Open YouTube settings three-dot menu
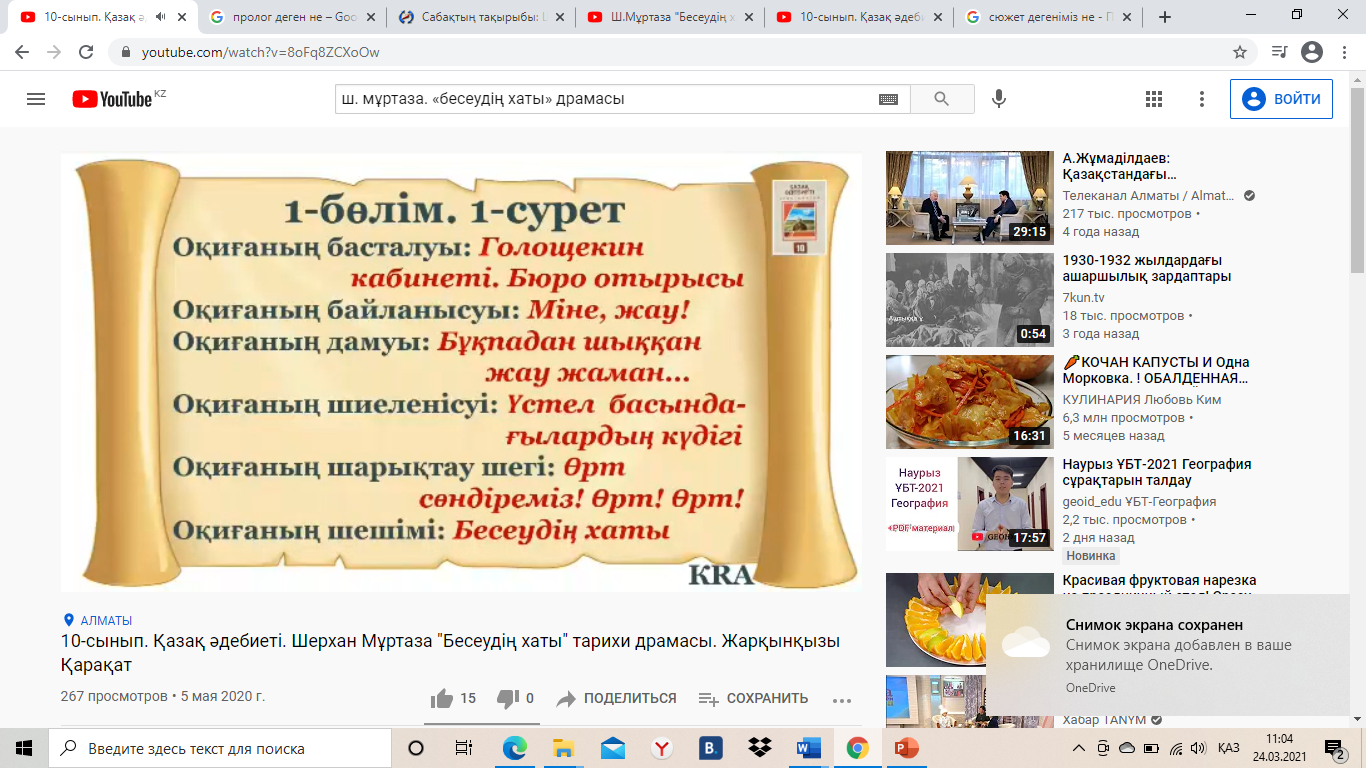The width and height of the screenshot is (1366, 768). coord(1203,99)
